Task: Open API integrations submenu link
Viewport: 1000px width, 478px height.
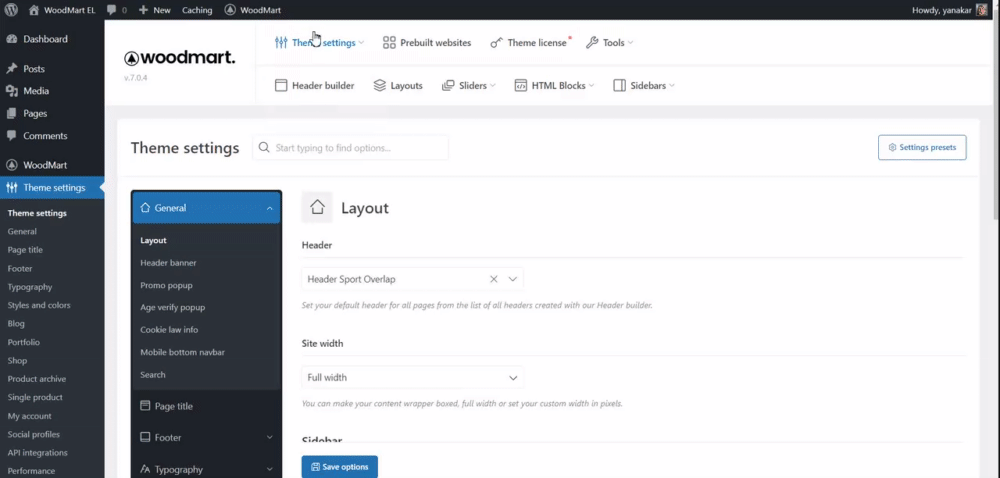Action: click(38, 453)
